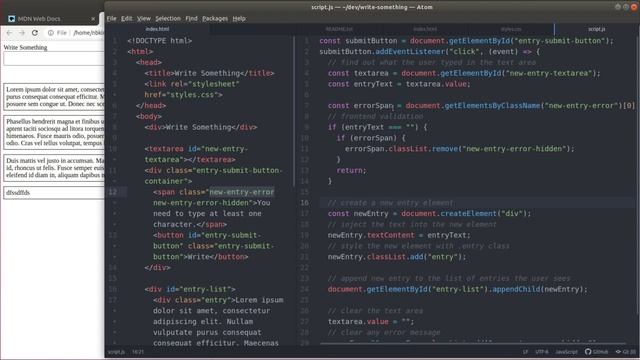This screenshot has width=640, height=360.
Task: Open the File menu in Atom
Action: (x=111, y=18)
